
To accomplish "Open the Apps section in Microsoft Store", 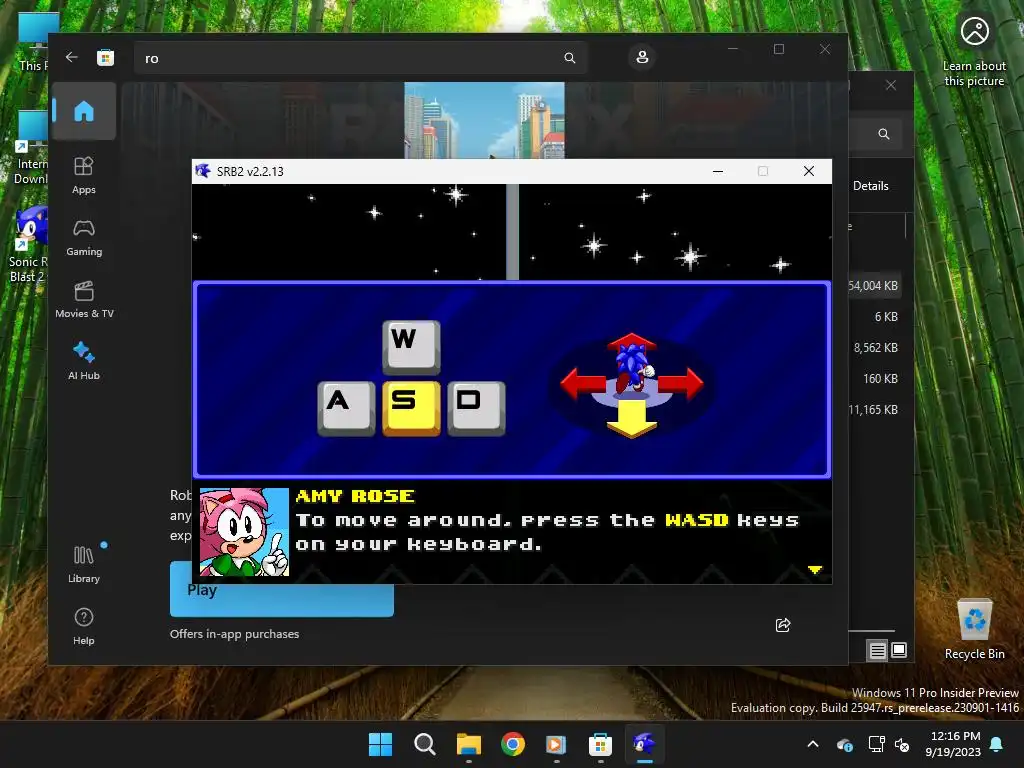I will (x=84, y=174).
